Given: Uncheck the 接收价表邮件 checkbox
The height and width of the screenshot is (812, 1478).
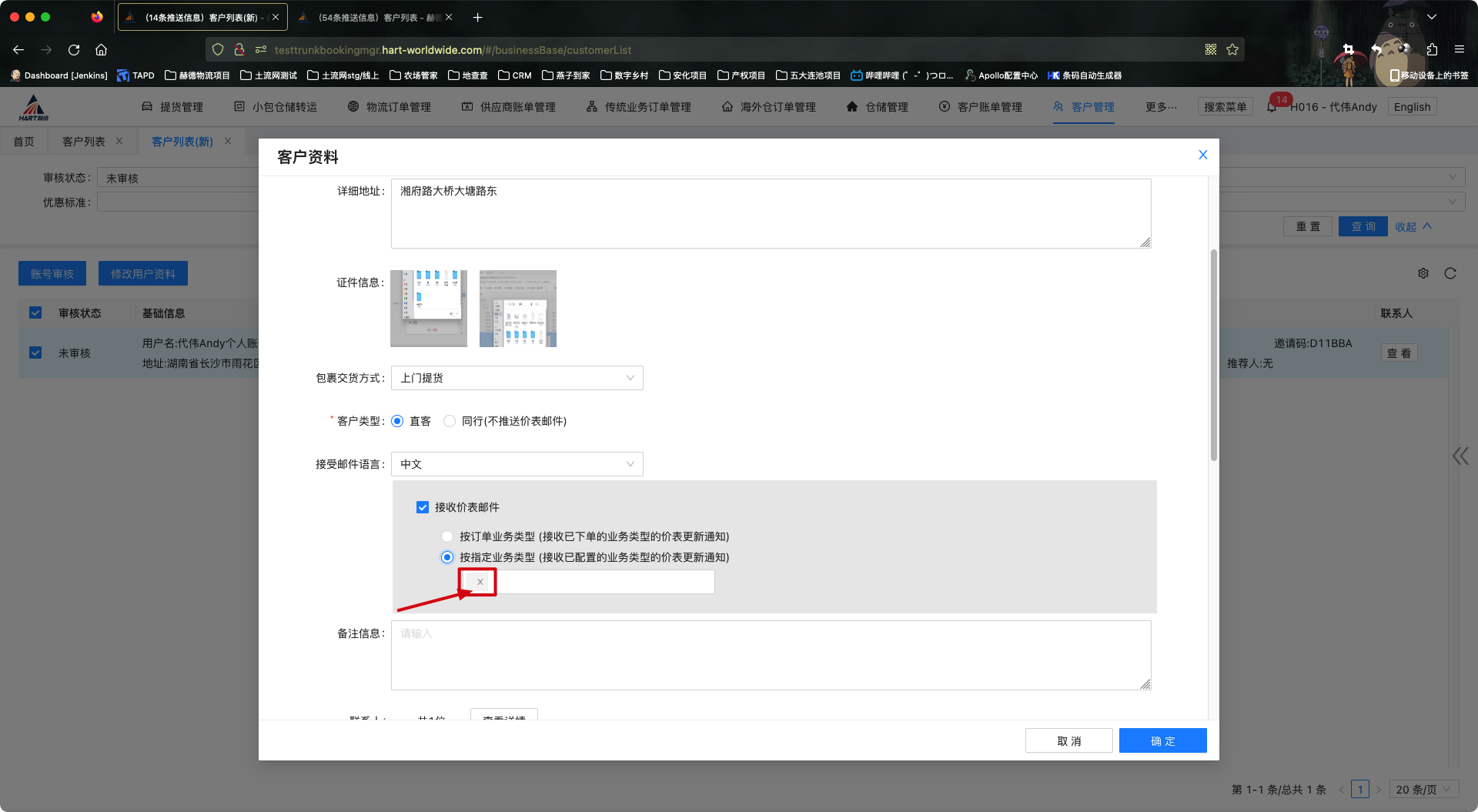Looking at the screenshot, I should pyautogui.click(x=423, y=507).
